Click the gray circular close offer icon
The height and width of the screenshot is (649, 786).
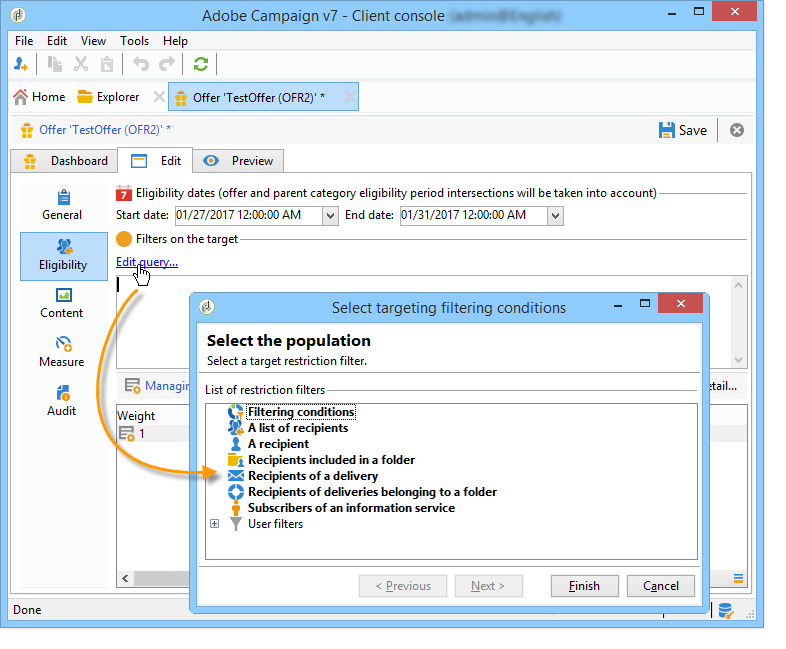736,130
